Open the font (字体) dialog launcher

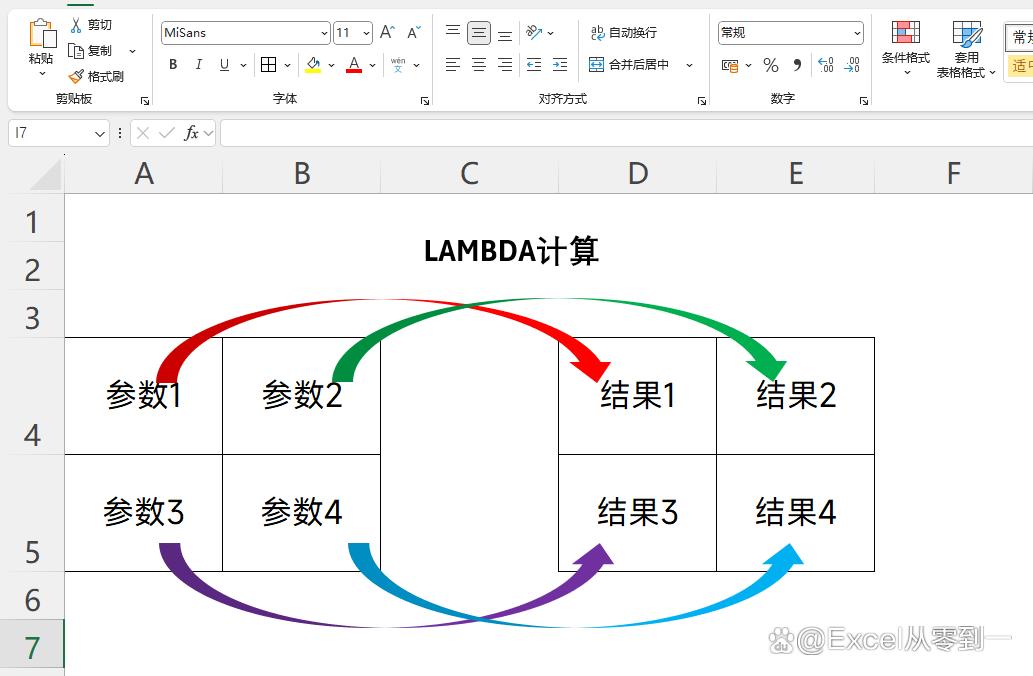425,101
